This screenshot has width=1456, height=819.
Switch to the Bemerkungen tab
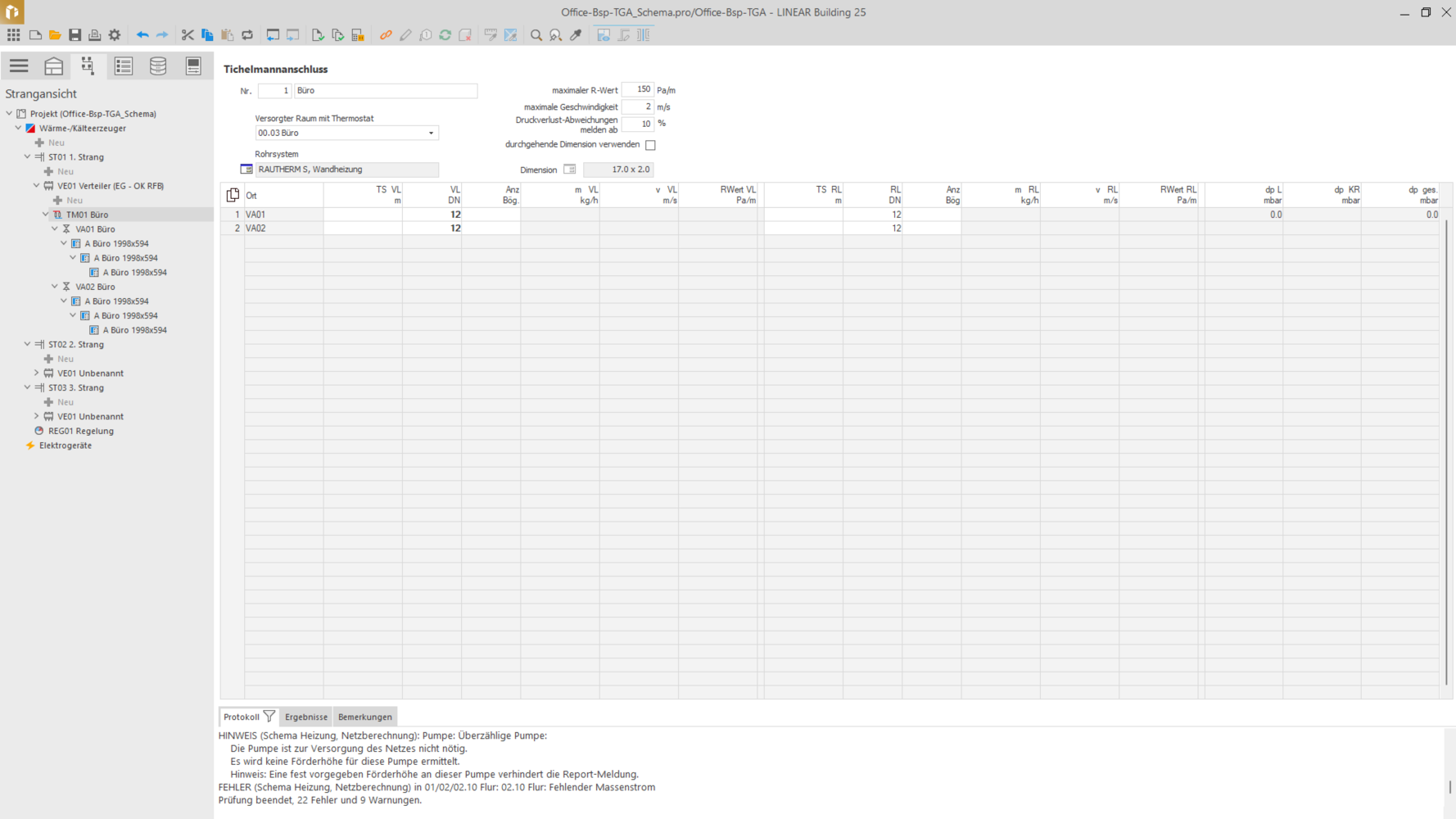[x=364, y=717]
